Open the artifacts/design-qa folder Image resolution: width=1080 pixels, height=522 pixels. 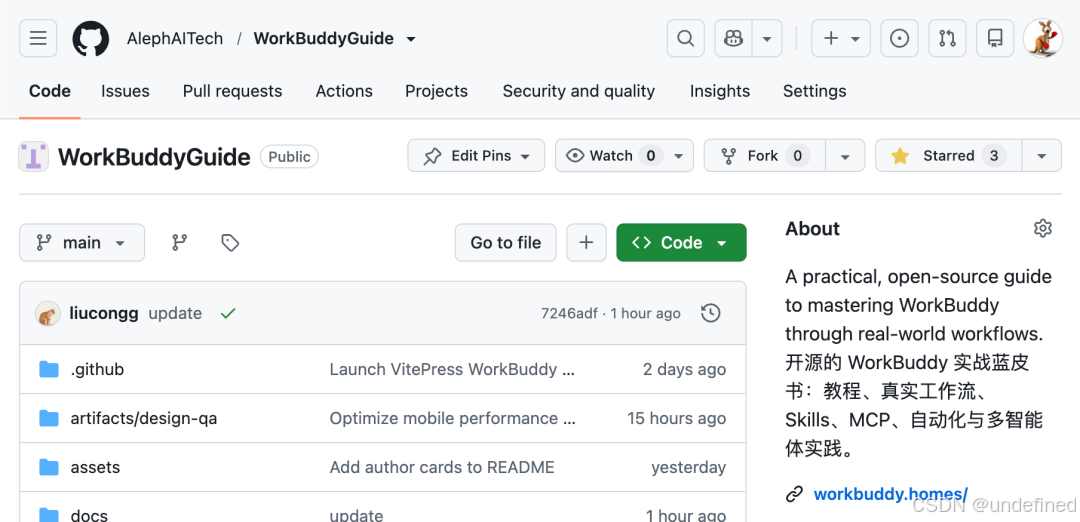tap(143, 418)
